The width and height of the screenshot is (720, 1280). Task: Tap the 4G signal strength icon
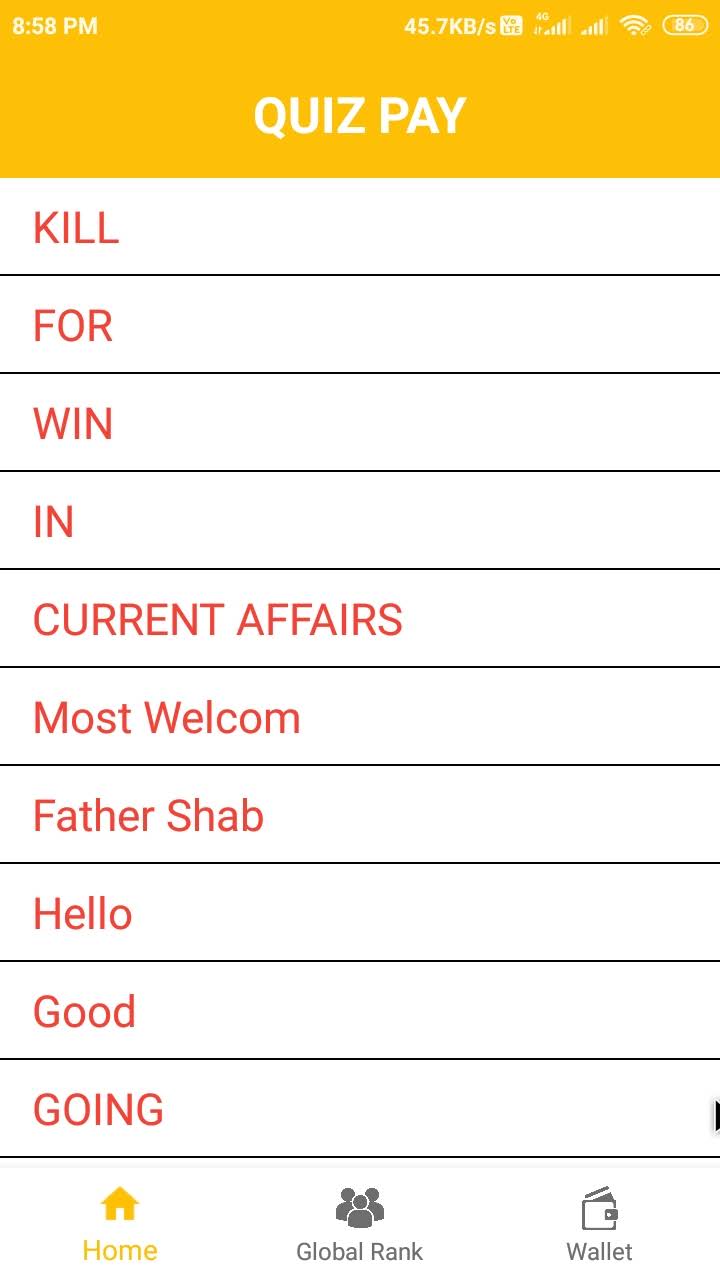[x=551, y=25]
